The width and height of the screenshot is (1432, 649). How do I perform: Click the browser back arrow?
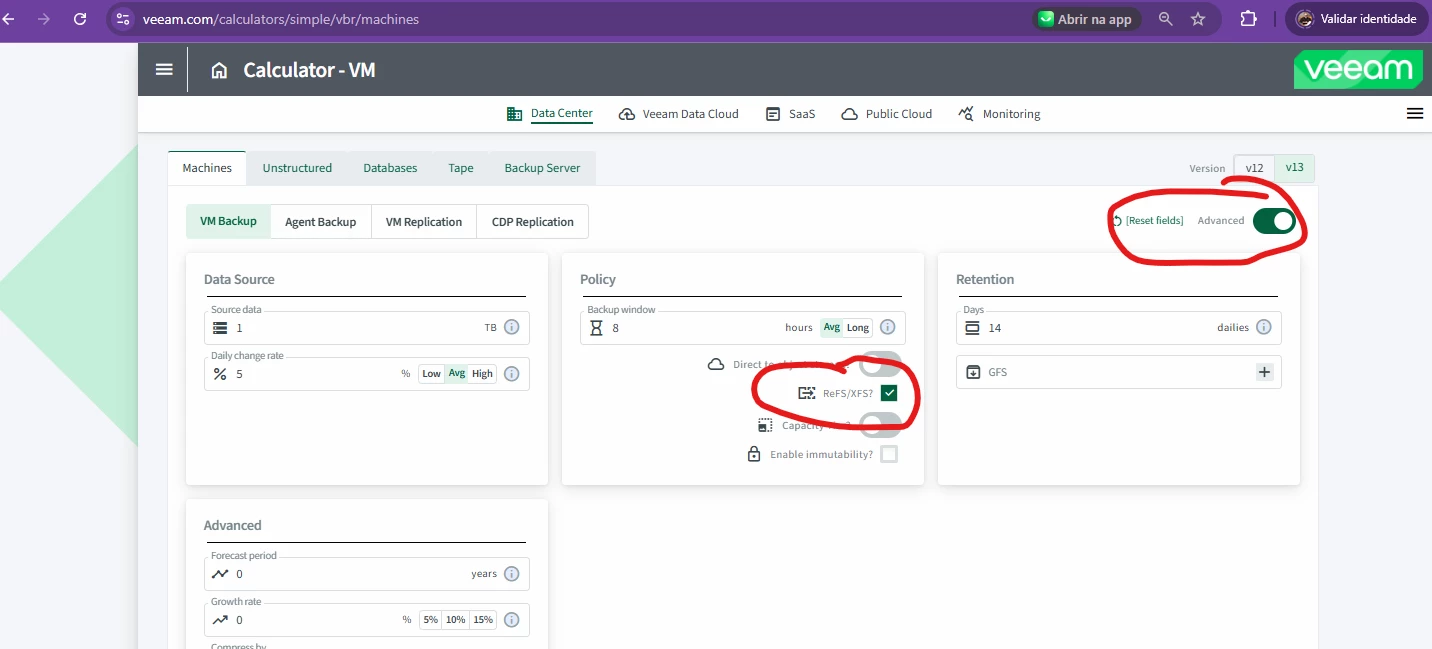coord(10,19)
